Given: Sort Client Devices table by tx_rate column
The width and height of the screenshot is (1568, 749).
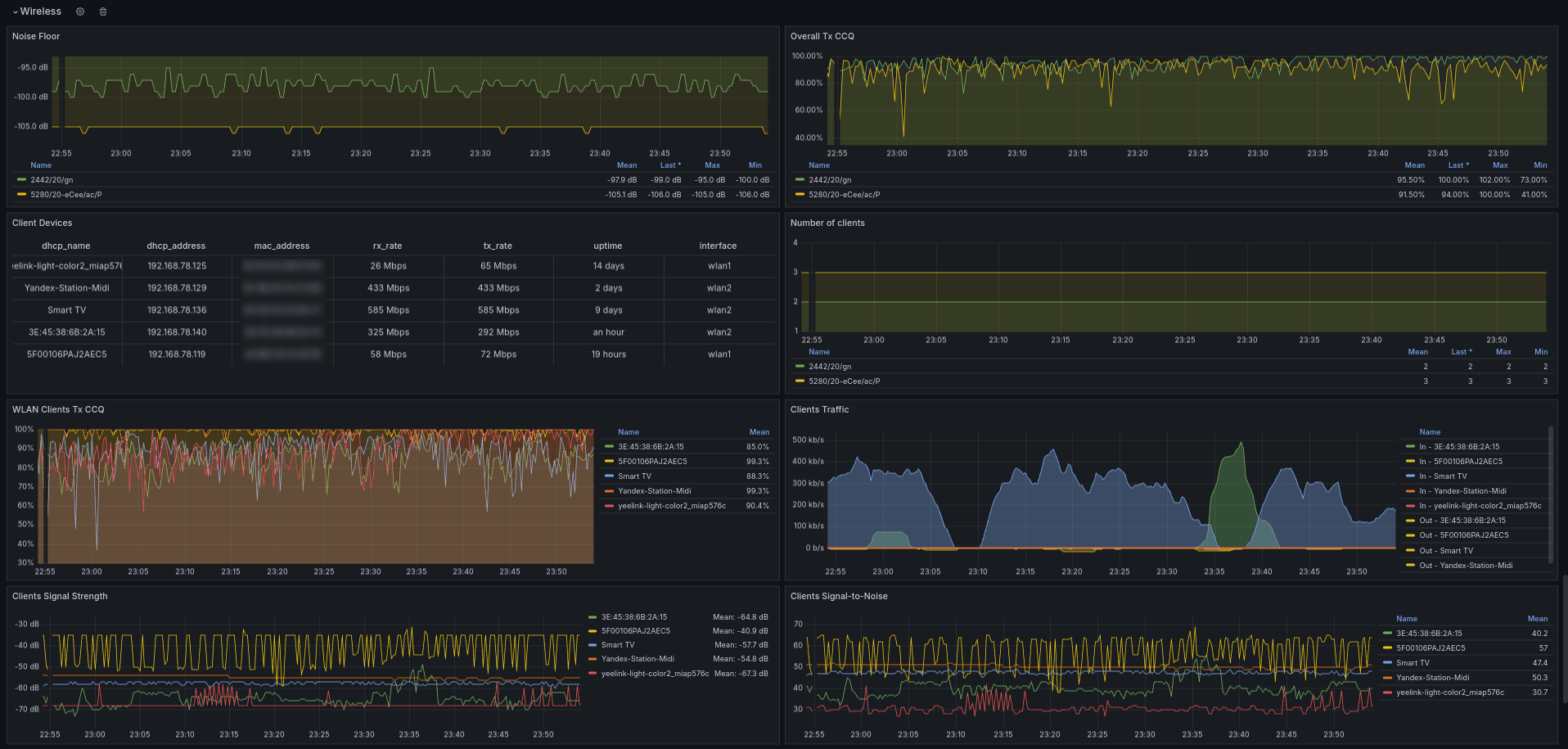Looking at the screenshot, I should coord(498,246).
